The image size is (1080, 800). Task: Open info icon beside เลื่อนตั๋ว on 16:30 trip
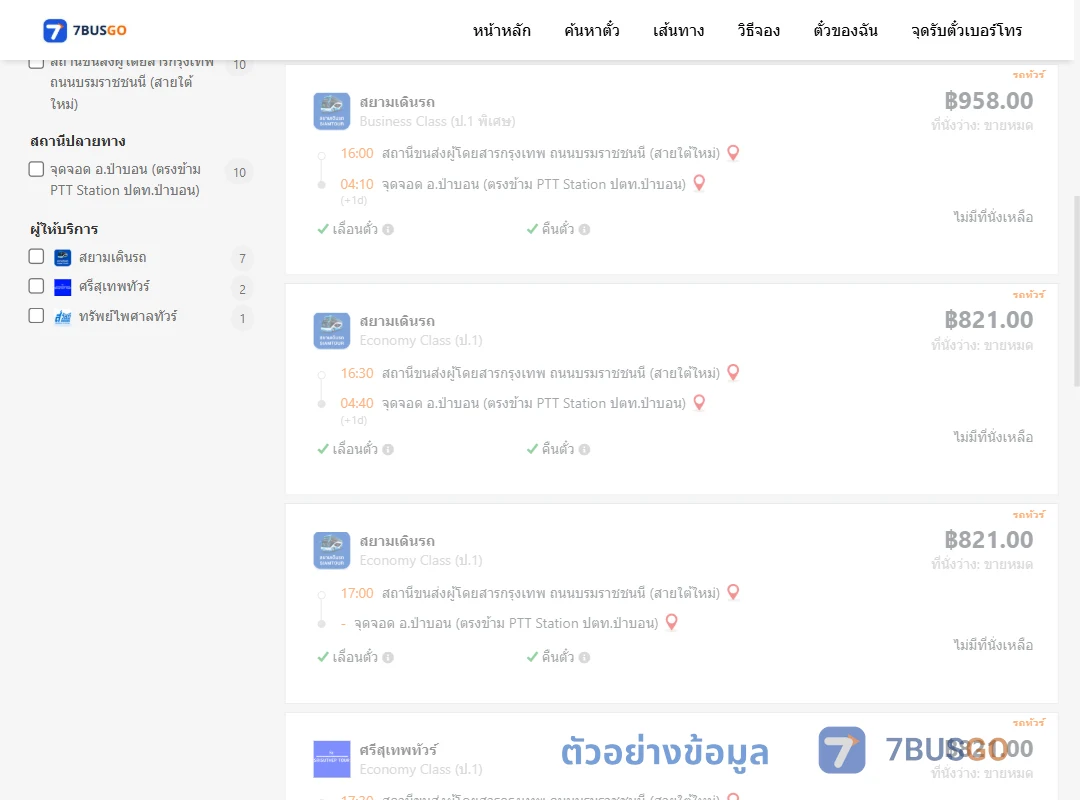click(388, 449)
